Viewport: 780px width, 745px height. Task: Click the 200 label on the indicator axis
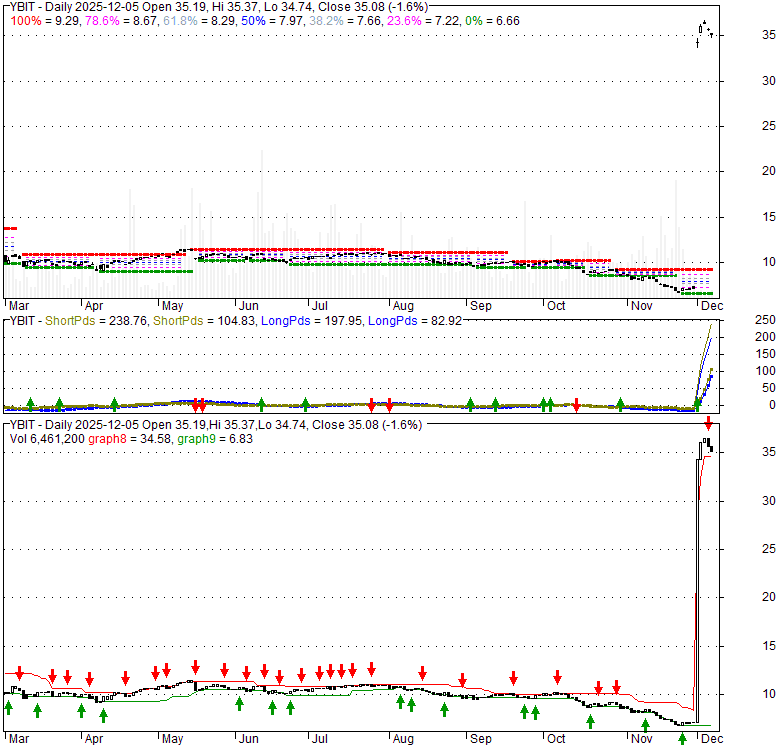765,337
